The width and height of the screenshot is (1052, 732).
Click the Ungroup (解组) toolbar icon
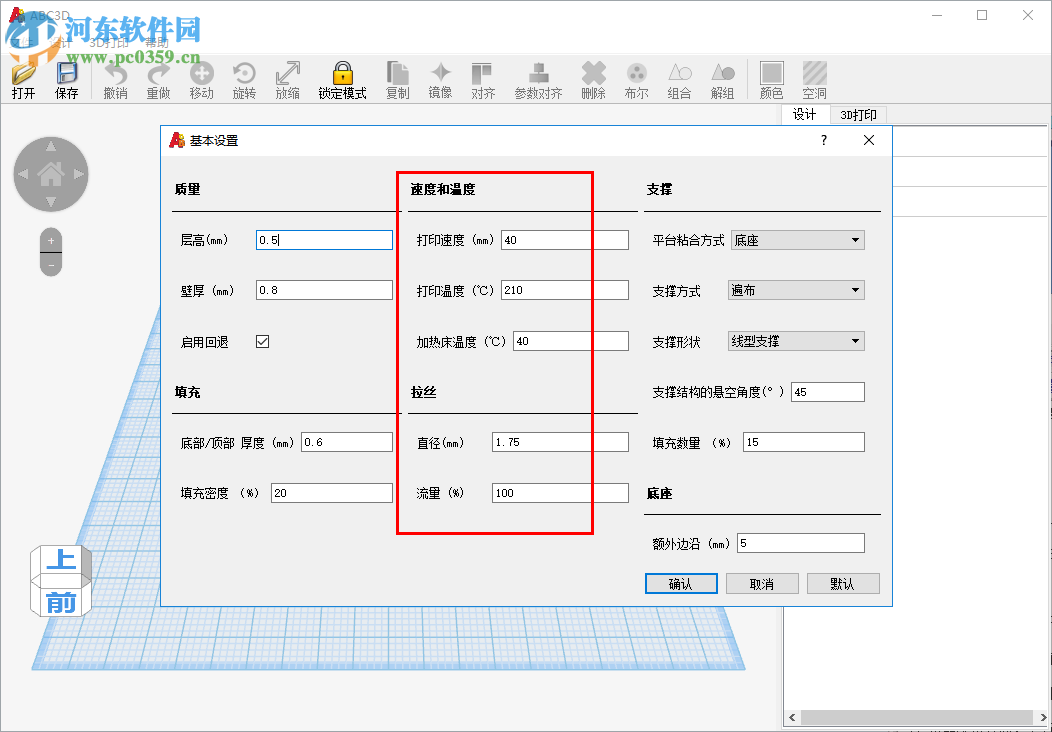click(x=722, y=81)
